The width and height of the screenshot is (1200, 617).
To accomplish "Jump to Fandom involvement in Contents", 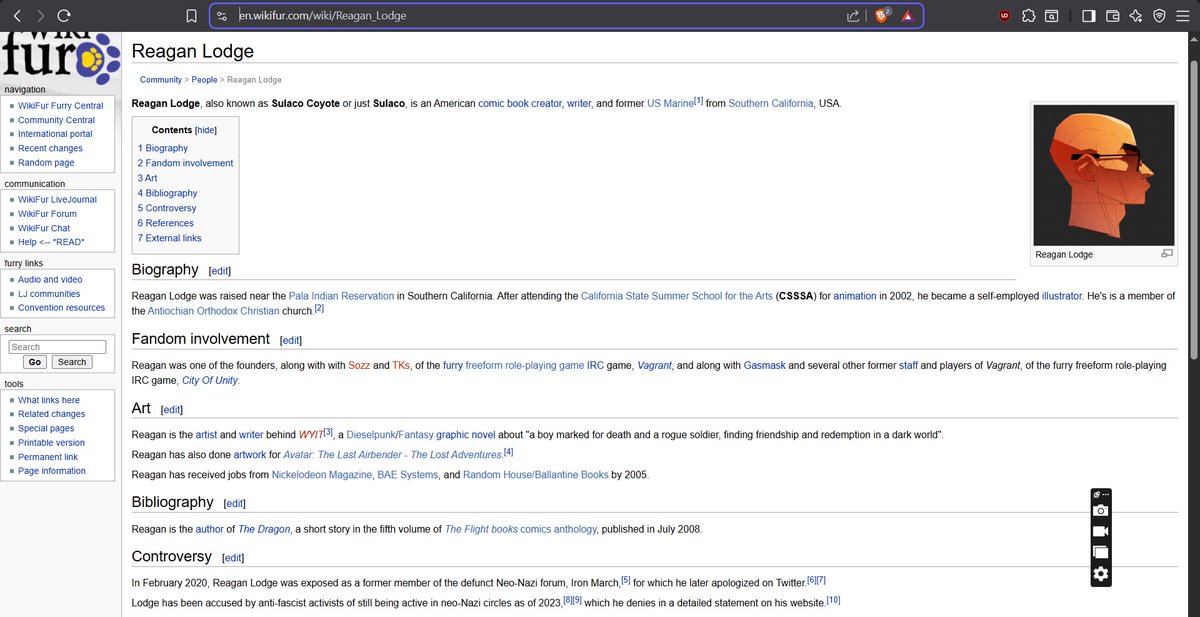I will (185, 163).
